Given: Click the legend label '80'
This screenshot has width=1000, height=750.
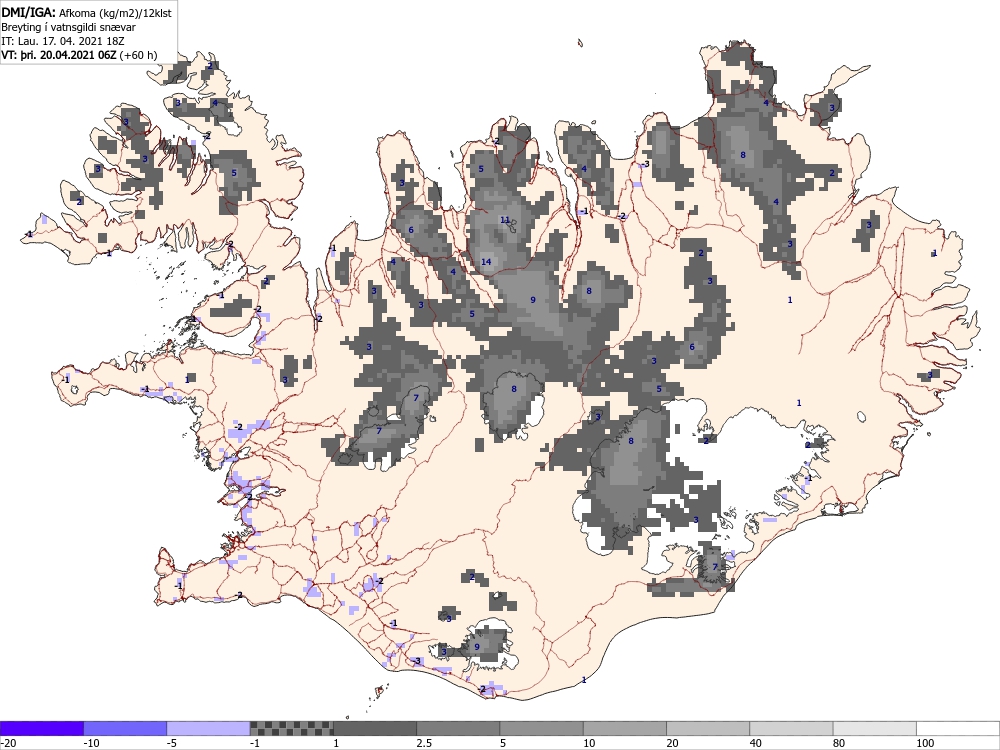Looking at the screenshot, I should (839, 743).
